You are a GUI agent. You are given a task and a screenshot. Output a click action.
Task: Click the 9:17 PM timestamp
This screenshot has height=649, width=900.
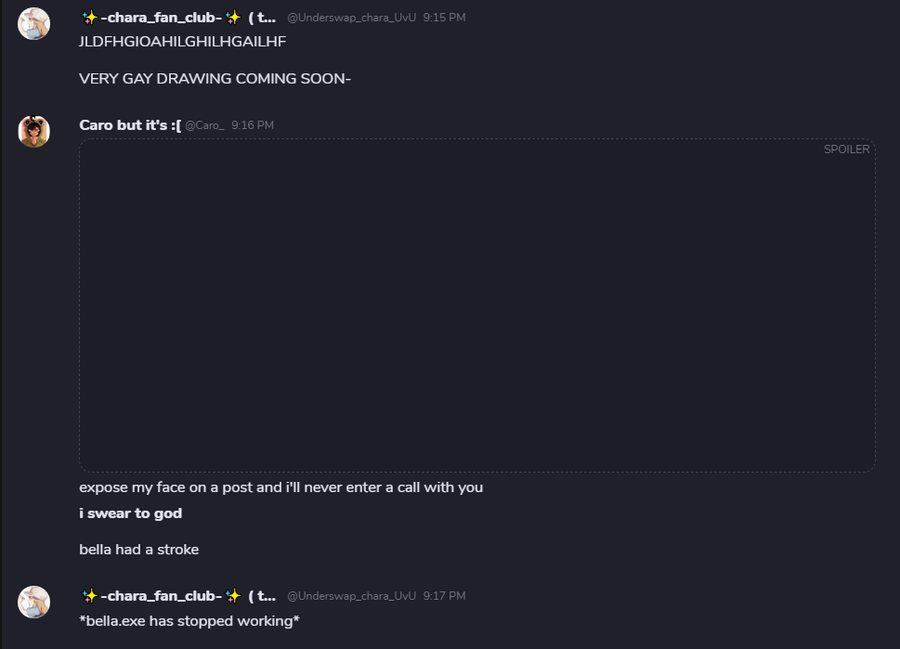pos(444,596)
